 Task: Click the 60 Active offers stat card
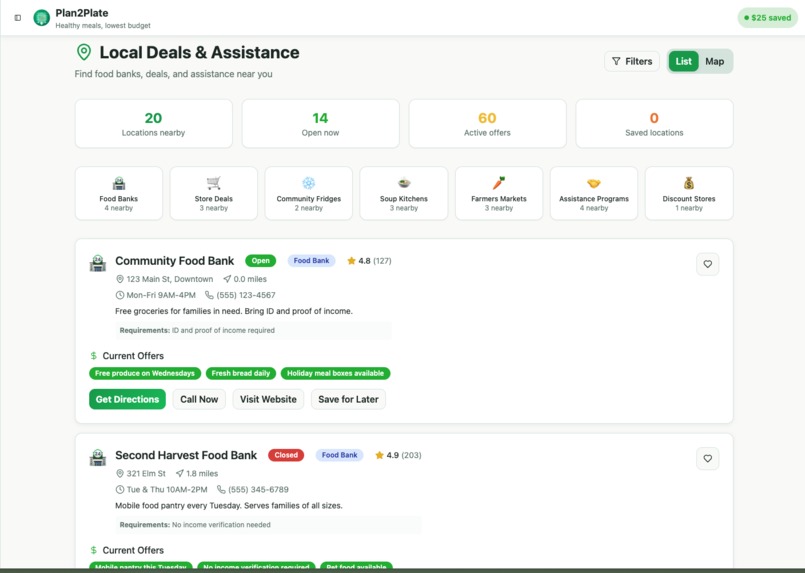click(487, 124)
